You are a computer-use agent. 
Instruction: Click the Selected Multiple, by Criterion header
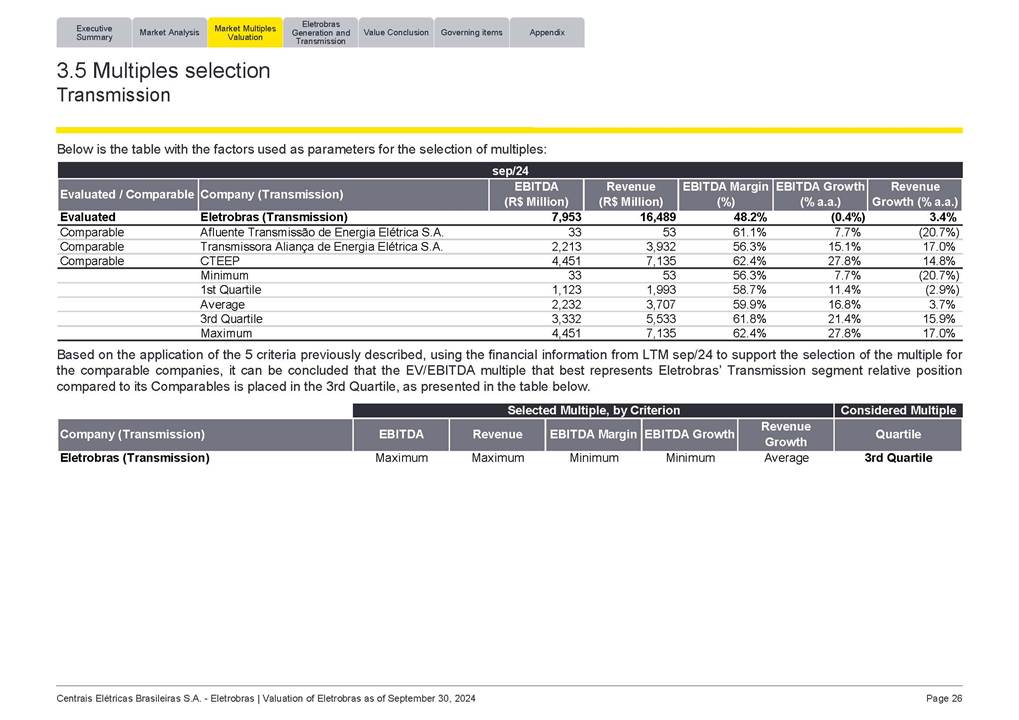(x=593, y=410)
